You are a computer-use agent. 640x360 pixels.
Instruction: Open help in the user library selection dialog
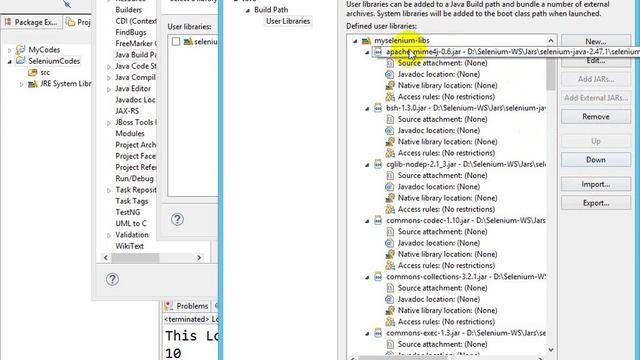tap(177, 219)
